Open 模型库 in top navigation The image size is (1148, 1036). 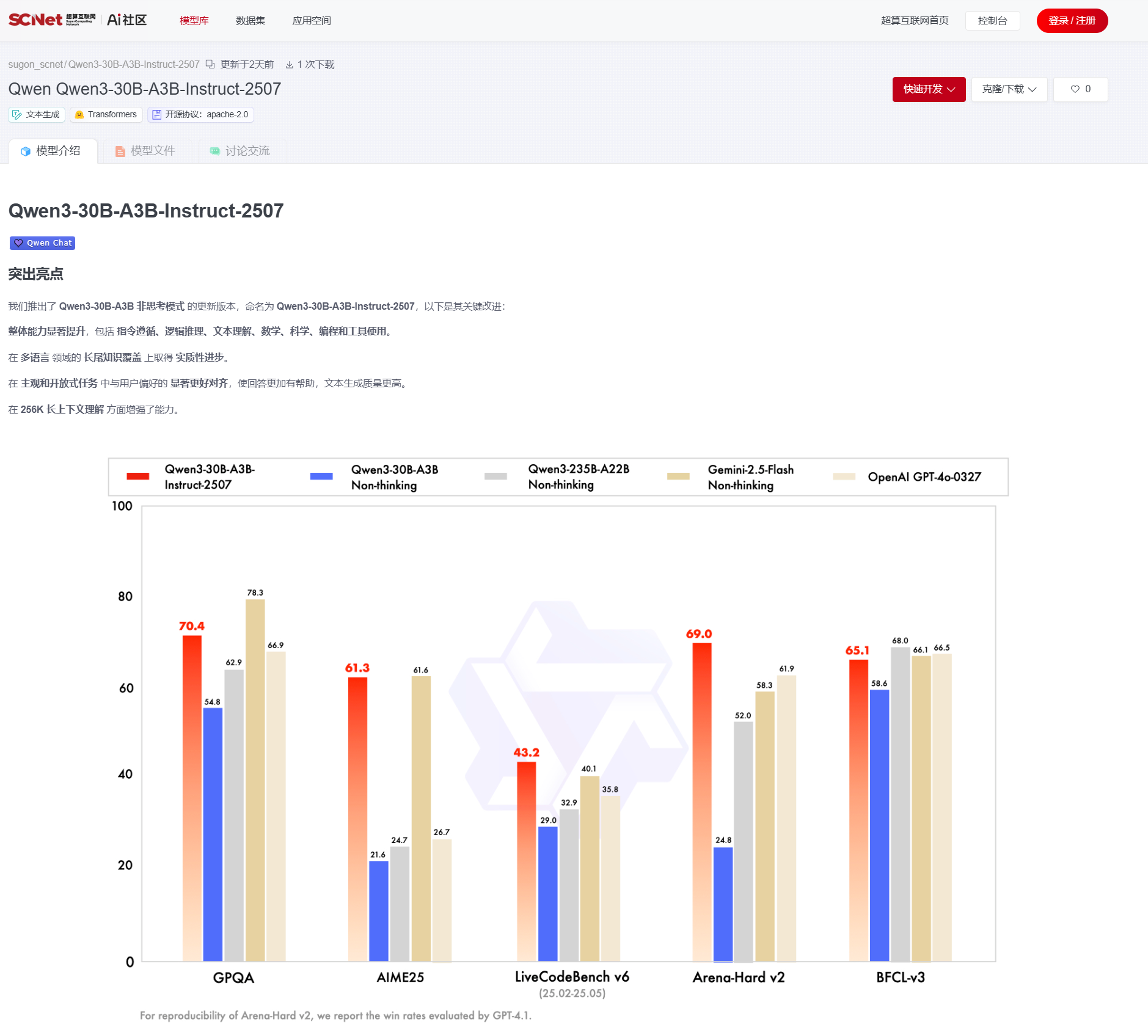pyautogui.click(x=194, y=21)
